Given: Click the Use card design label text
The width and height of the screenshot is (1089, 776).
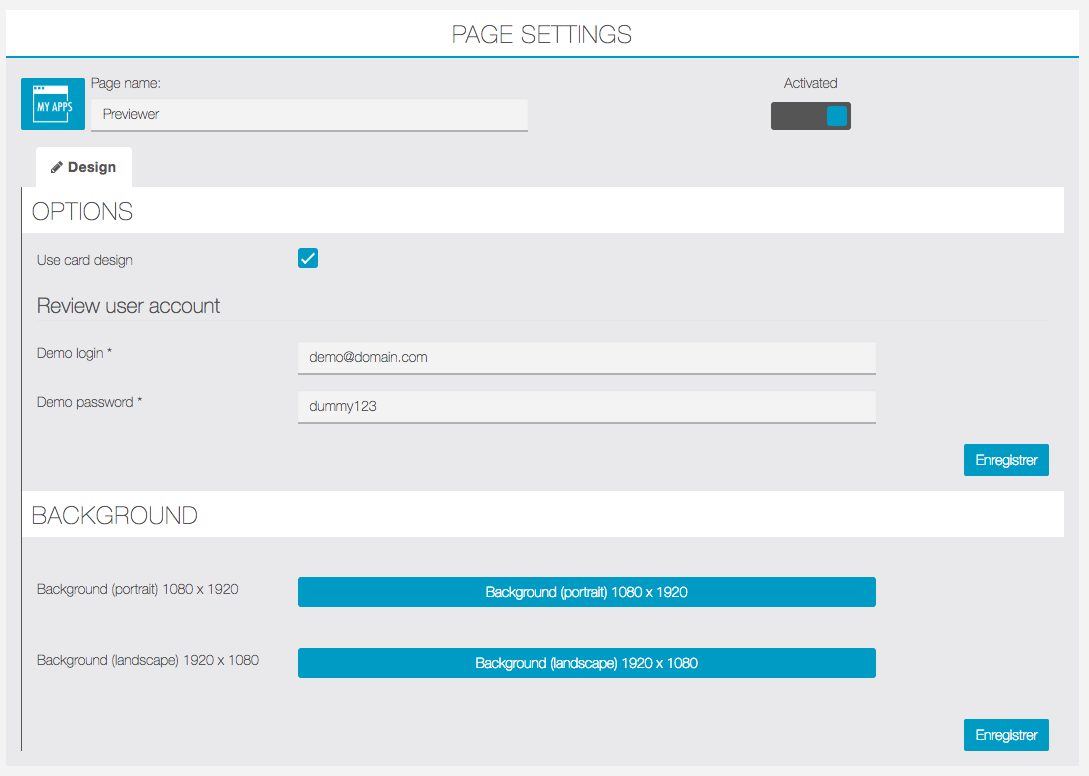Looking at the screenshot, I should tap(85, 260).
